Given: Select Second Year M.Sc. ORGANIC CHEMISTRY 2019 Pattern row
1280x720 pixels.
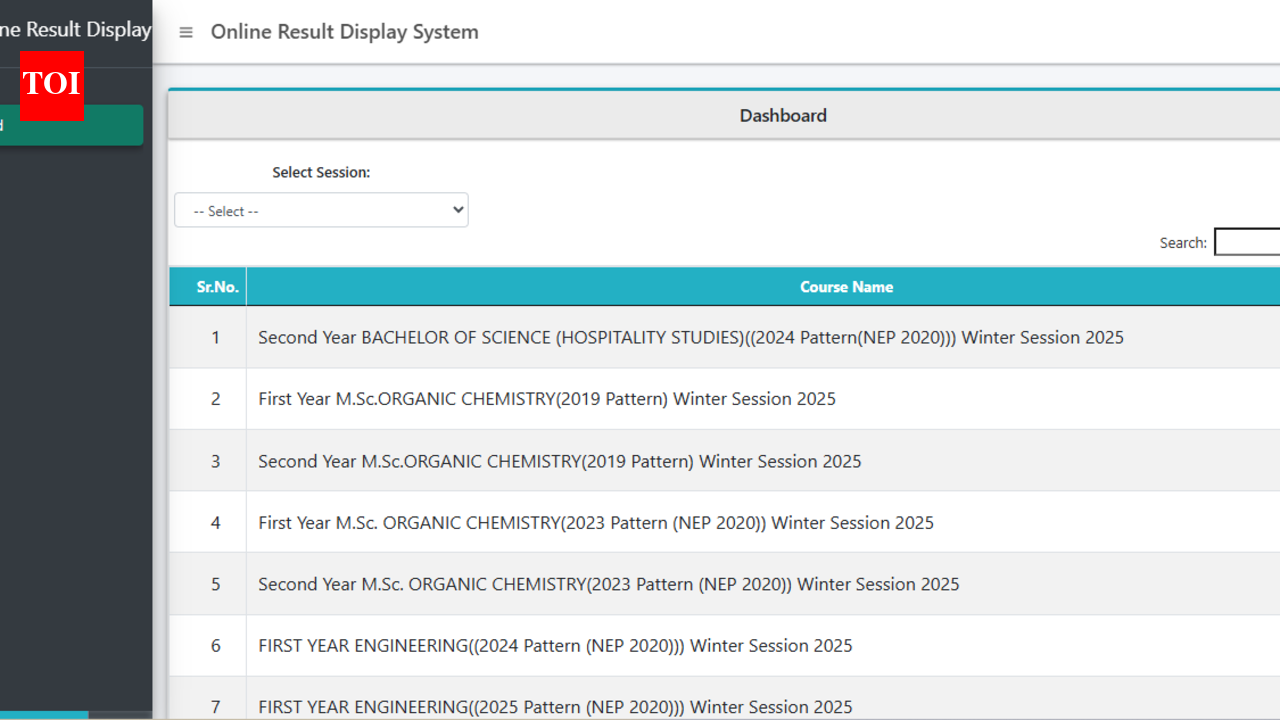Looking at the screenshot, I should [x=559, y=460].
